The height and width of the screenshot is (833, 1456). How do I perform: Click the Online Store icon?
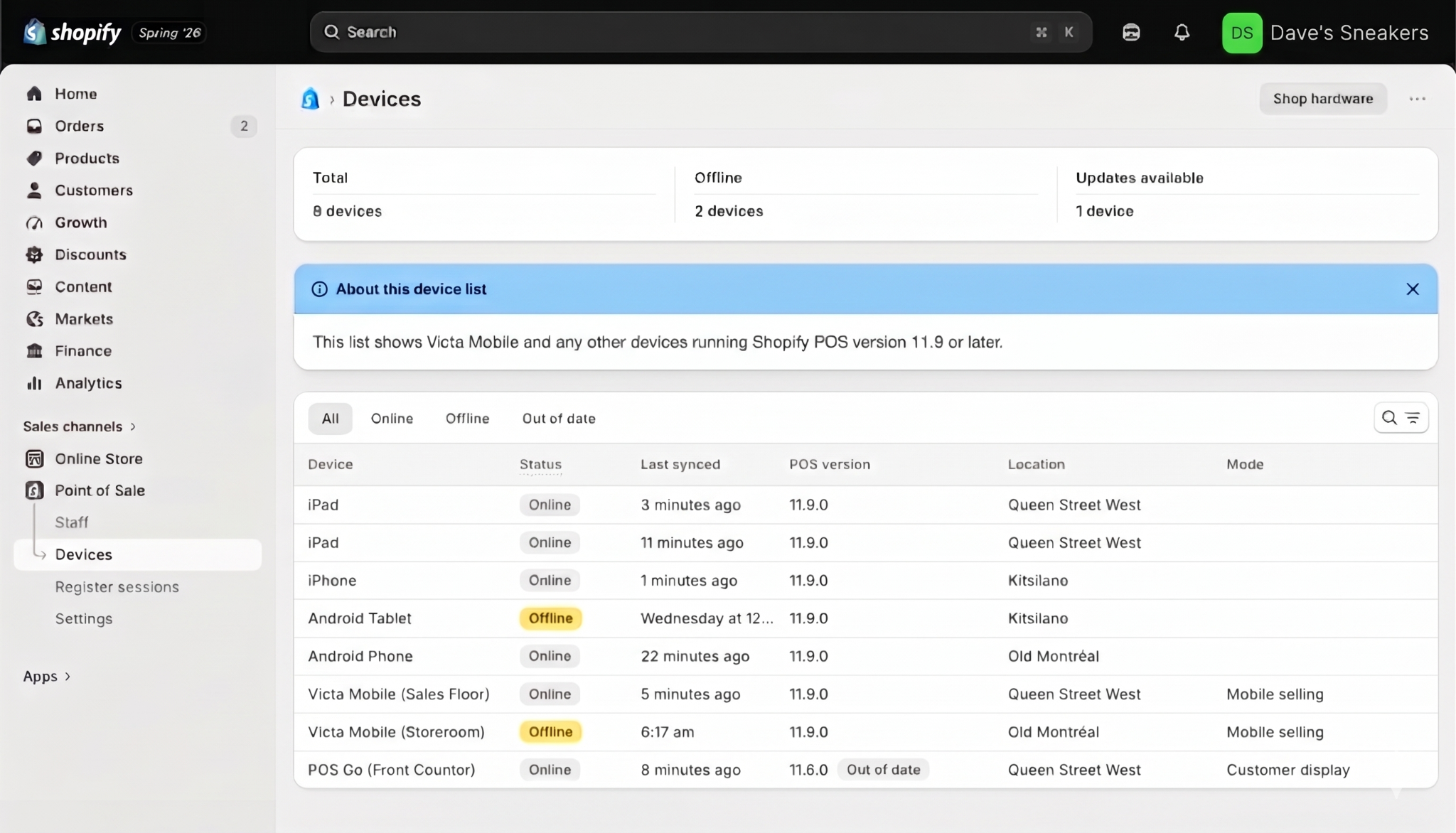(34, 458)
